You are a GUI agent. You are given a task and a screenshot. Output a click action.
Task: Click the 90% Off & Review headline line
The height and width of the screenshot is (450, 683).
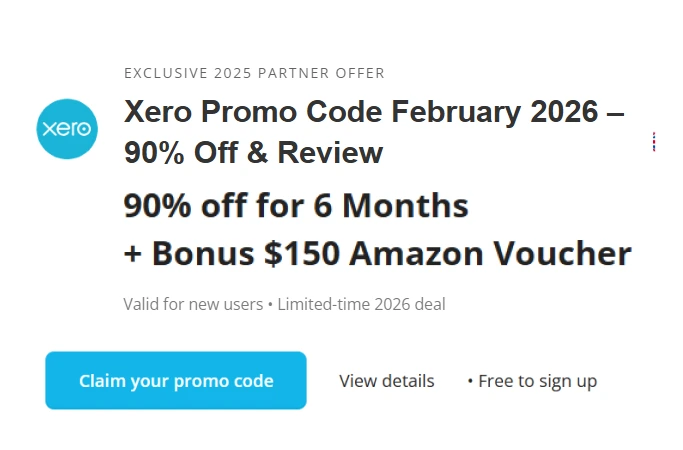pyautogui.click(x=253, y=153)
